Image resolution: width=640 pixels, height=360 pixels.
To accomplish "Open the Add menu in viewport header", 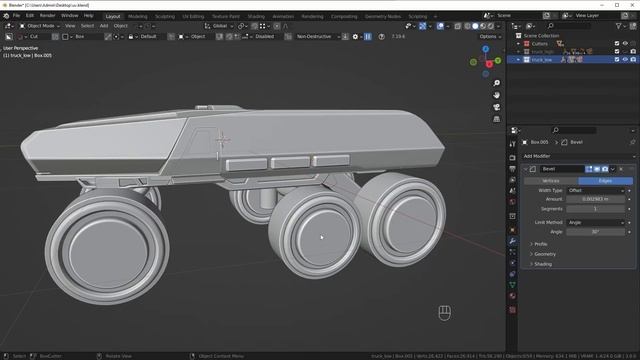I will pos(104,26).
